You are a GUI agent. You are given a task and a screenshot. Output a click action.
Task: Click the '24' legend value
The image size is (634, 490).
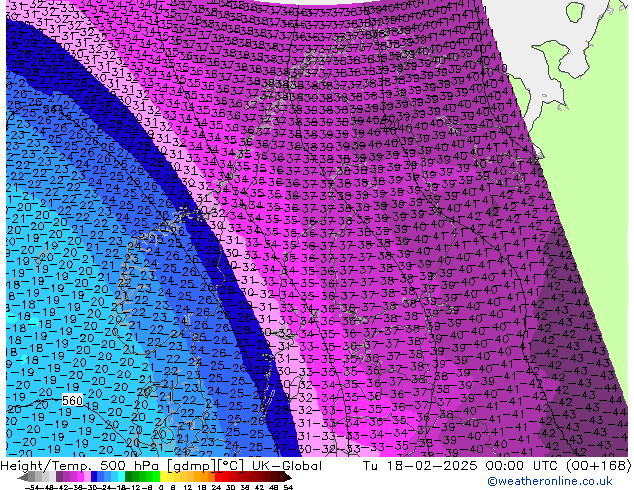pos(216,487)
